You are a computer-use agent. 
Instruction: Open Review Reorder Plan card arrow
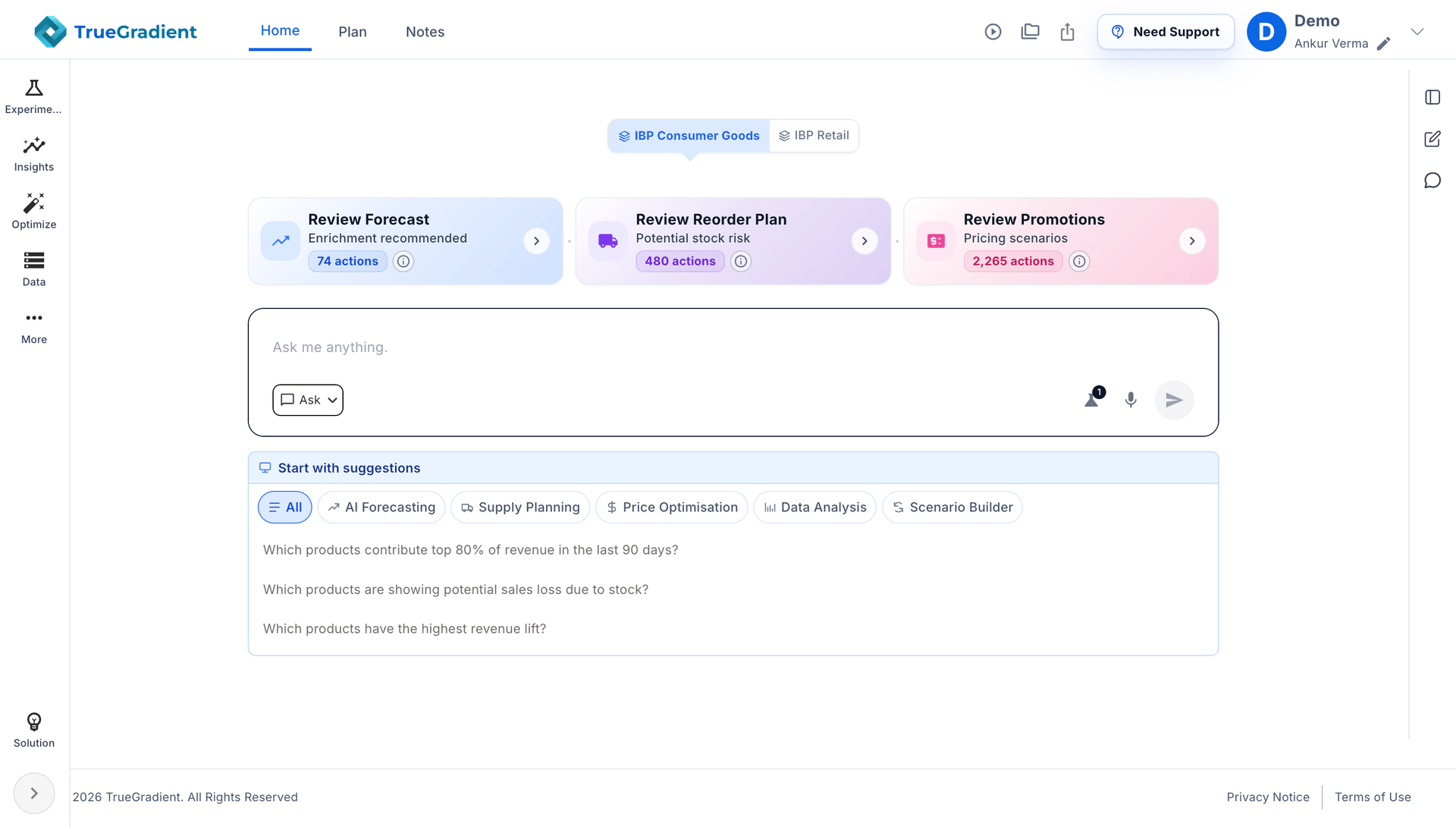tap(864, 241)
